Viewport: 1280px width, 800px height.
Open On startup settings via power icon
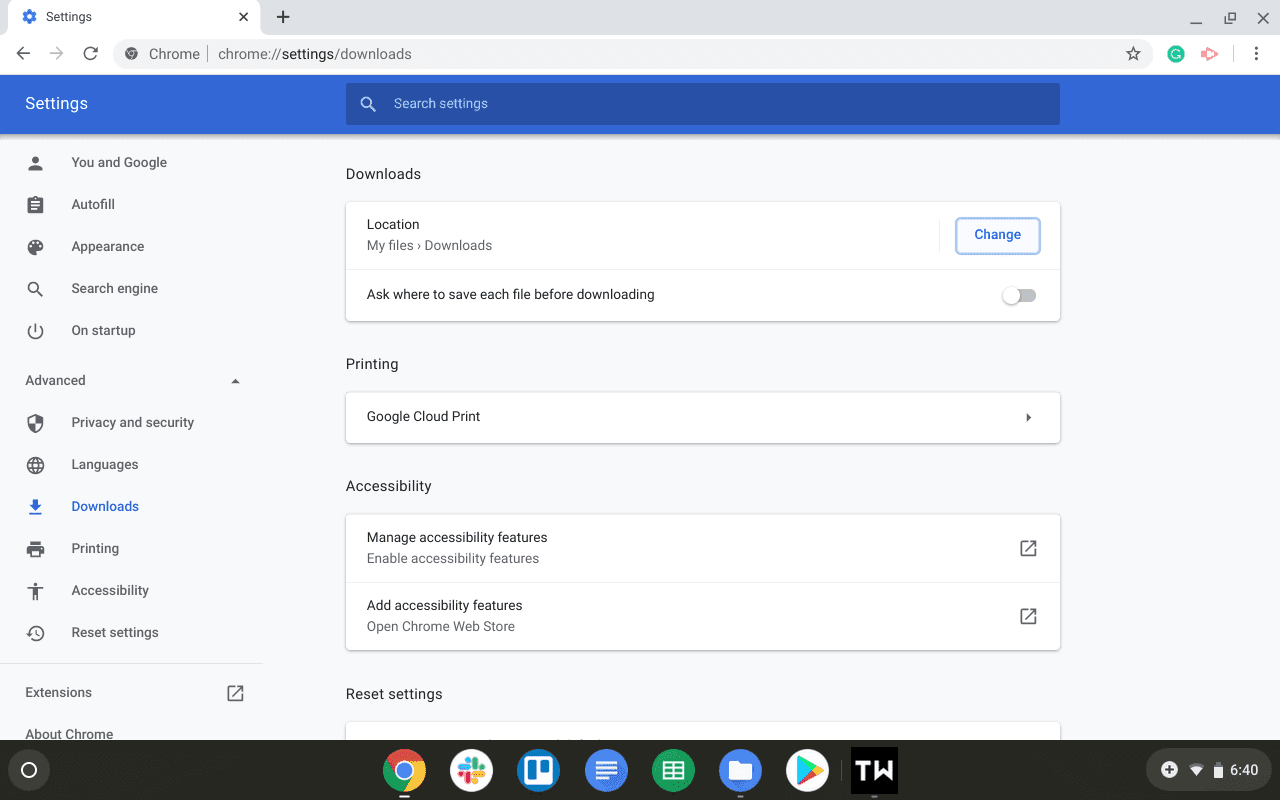tap(36, 330)
